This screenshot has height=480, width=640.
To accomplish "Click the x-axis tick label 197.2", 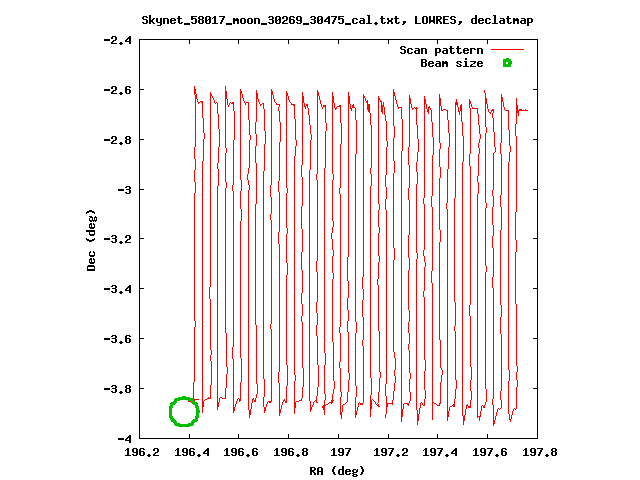I will pos(390,452).
